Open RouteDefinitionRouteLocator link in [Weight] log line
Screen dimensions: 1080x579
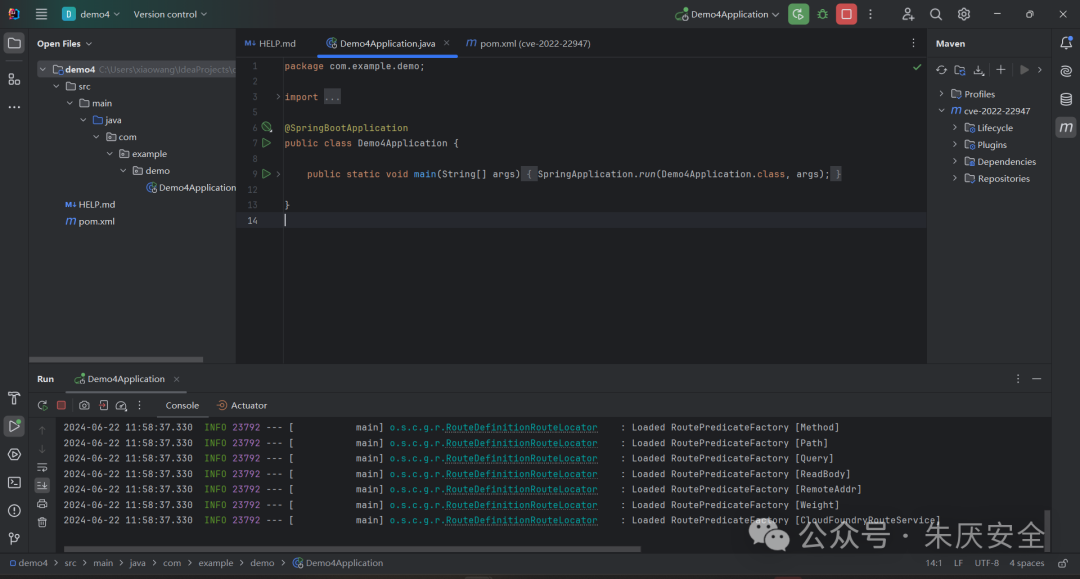coord(521,505)
